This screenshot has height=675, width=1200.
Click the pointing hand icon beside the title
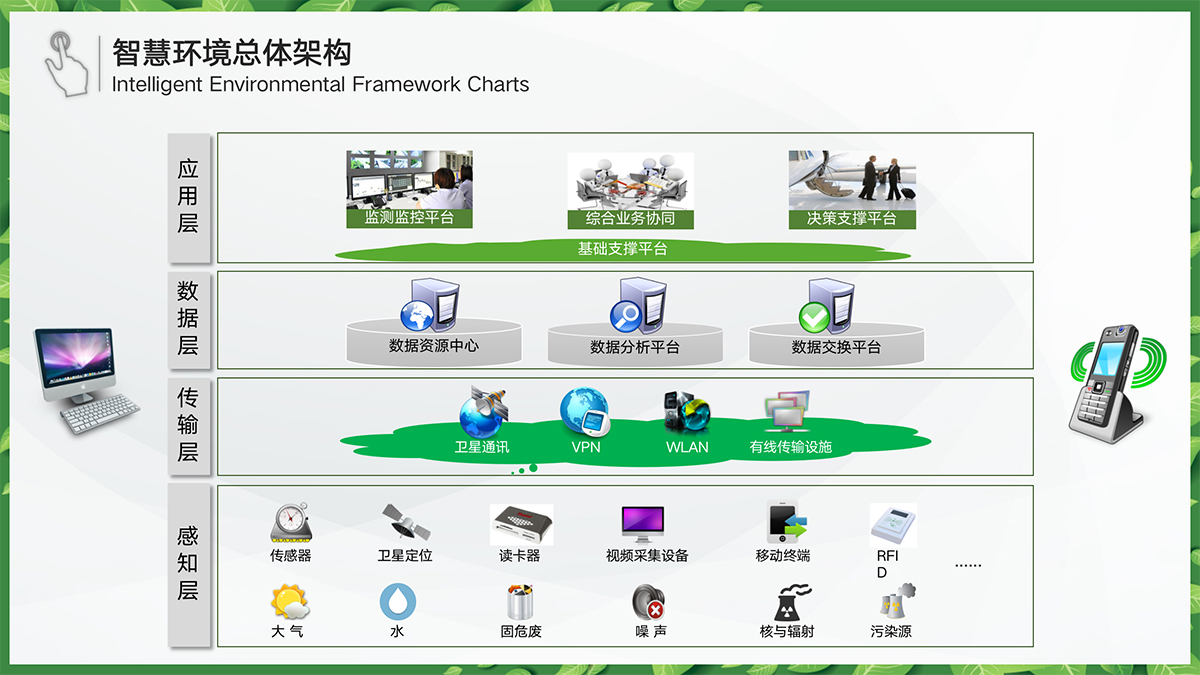pos(68,63)
